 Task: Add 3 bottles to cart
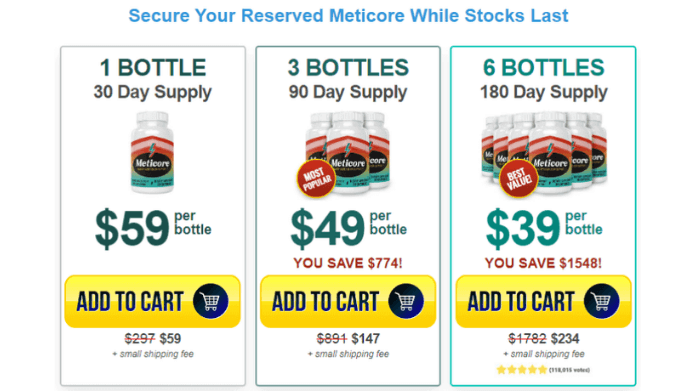(348, 301)
